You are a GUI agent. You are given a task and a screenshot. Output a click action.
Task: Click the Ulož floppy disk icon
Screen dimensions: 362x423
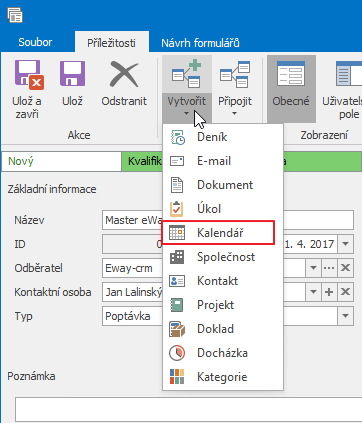[72, 73]
